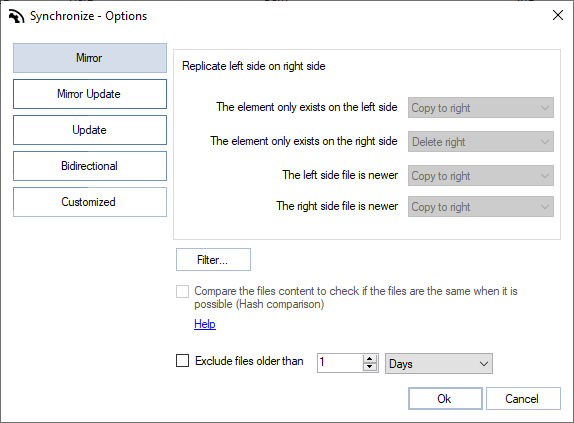Expand the left side file newer dropdown
Image resolution: width=574 pixels, height=423 pixels.
(481, 176)
